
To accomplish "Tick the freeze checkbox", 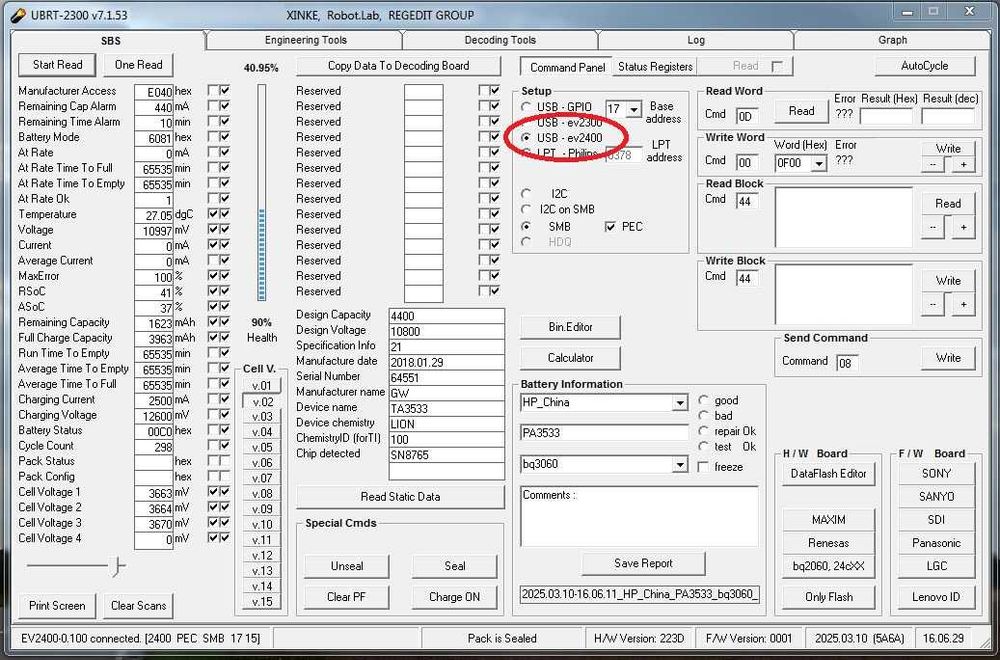I will pos(704,467).
